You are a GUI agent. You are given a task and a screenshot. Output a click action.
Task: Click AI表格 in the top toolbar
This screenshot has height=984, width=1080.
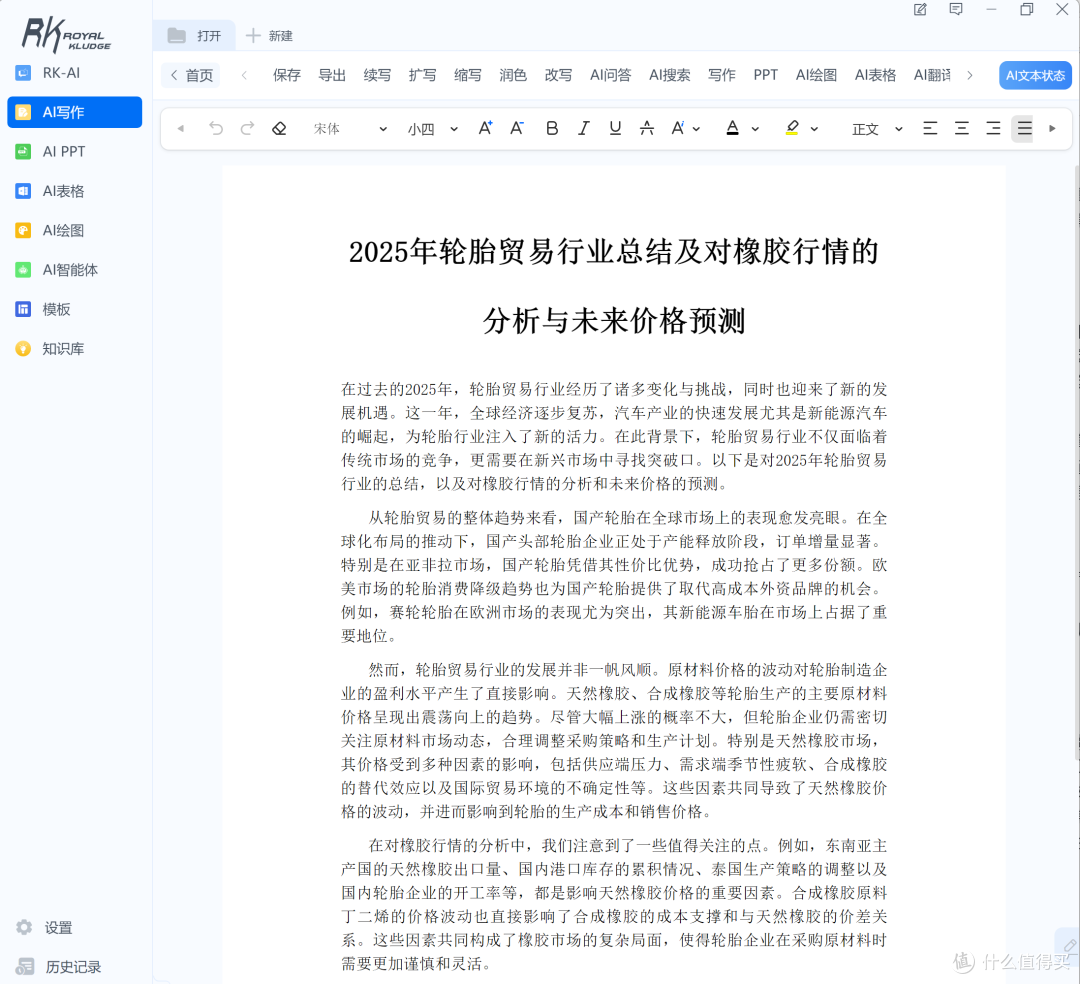point(875,75)
